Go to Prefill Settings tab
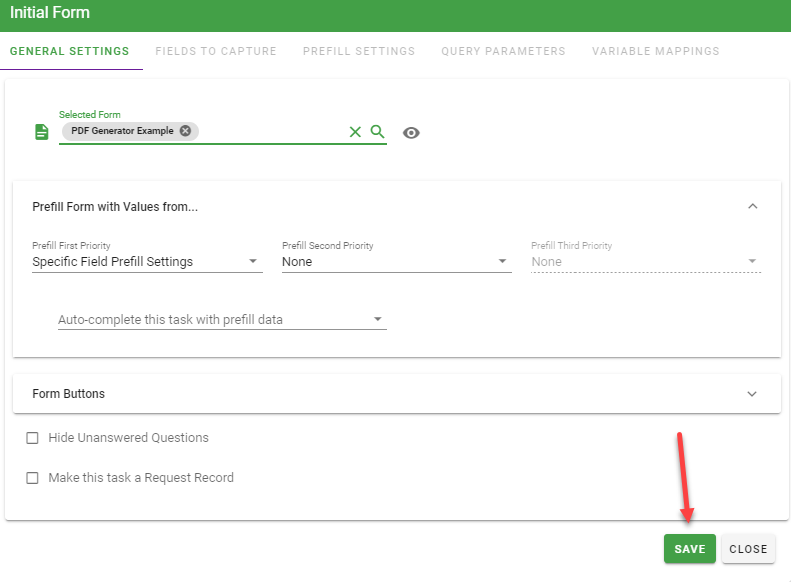Screen dimensions: 791x582 (x=359, y=51)
